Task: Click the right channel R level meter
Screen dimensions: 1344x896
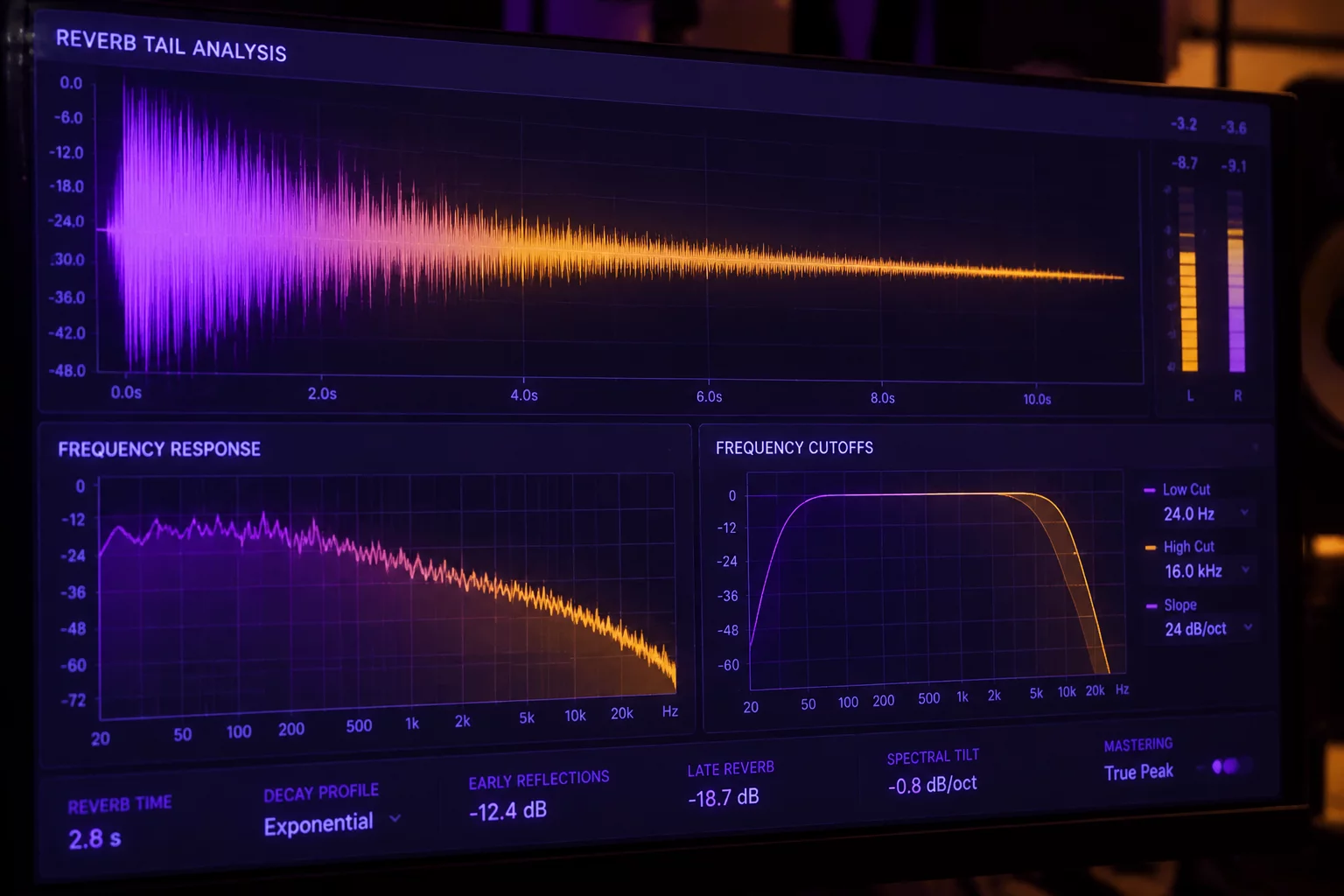Action: coord(1235,282)
